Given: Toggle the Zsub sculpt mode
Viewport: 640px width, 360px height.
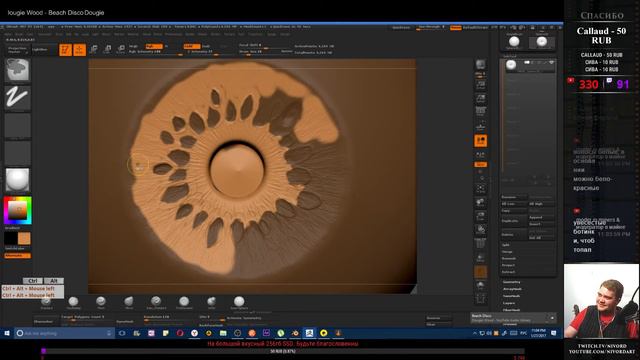Looking at the screenshot, I should (x=207, y=46).
